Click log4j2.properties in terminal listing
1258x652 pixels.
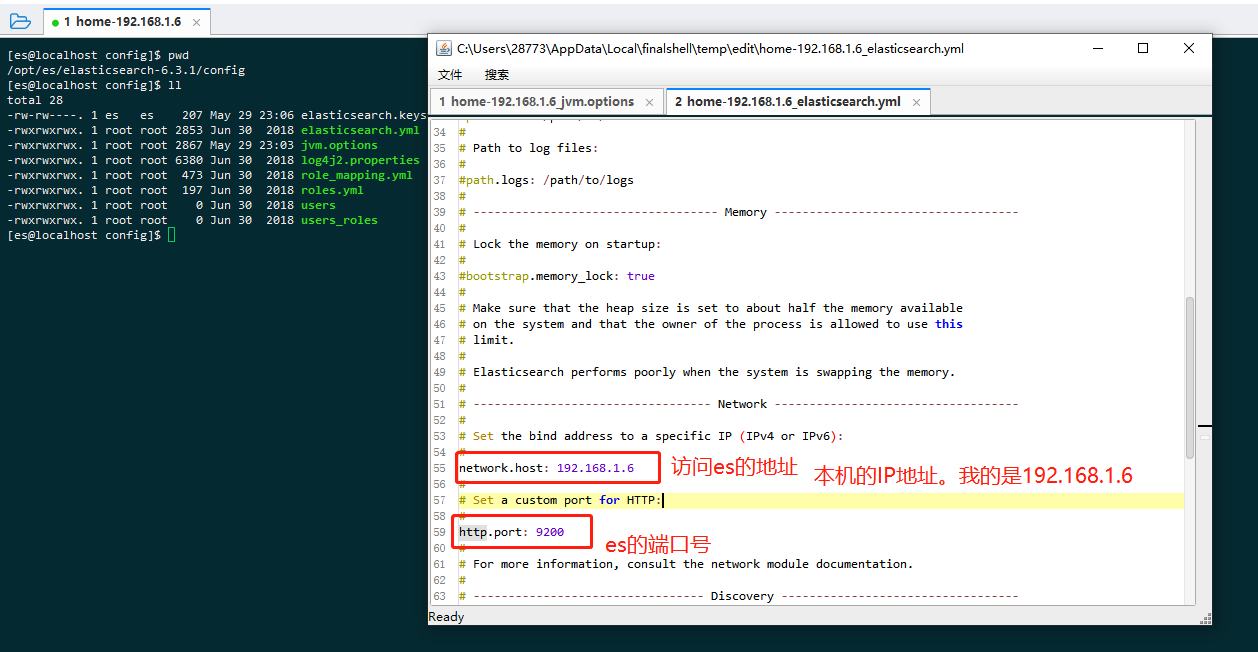point(360,160)
